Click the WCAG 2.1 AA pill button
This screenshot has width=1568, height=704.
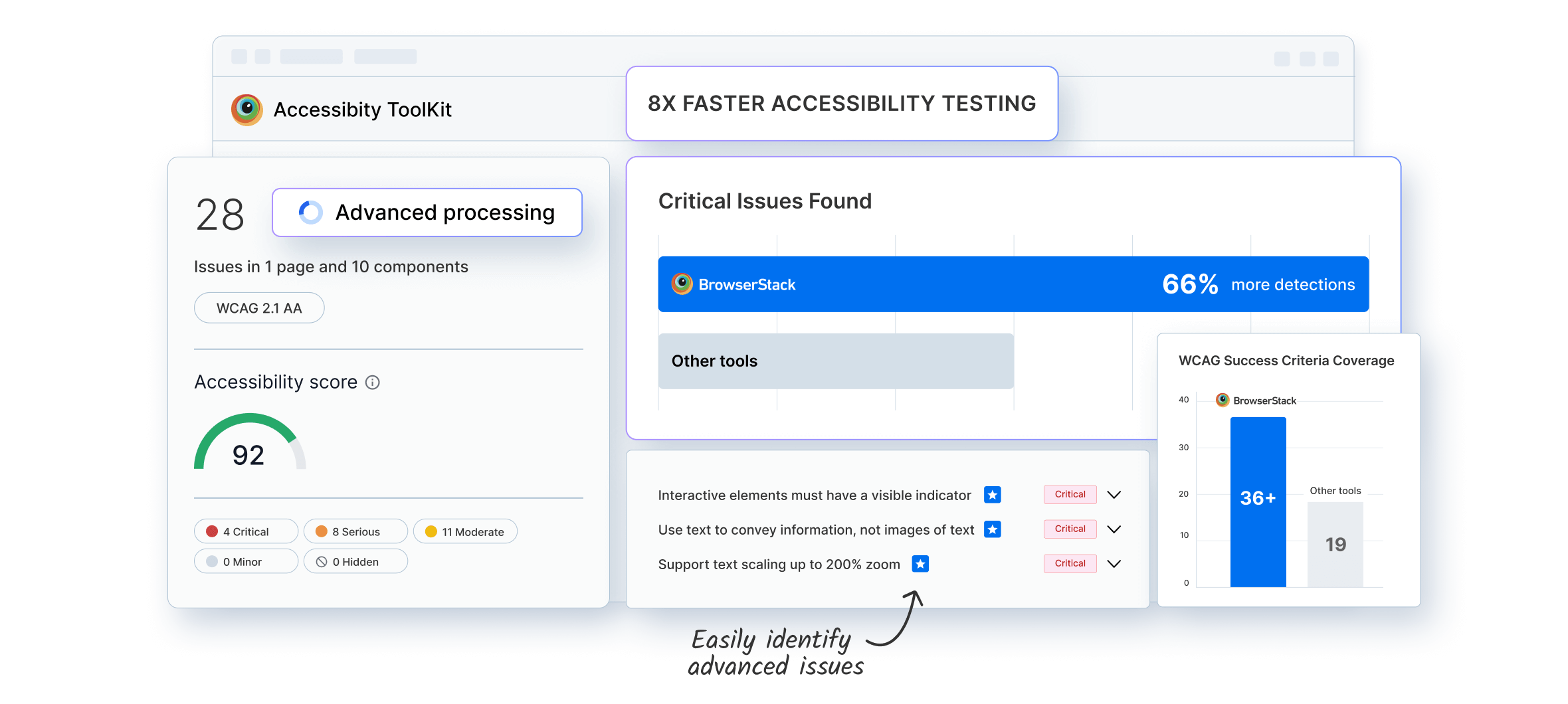pyautogui.click(x=259, y=308)
